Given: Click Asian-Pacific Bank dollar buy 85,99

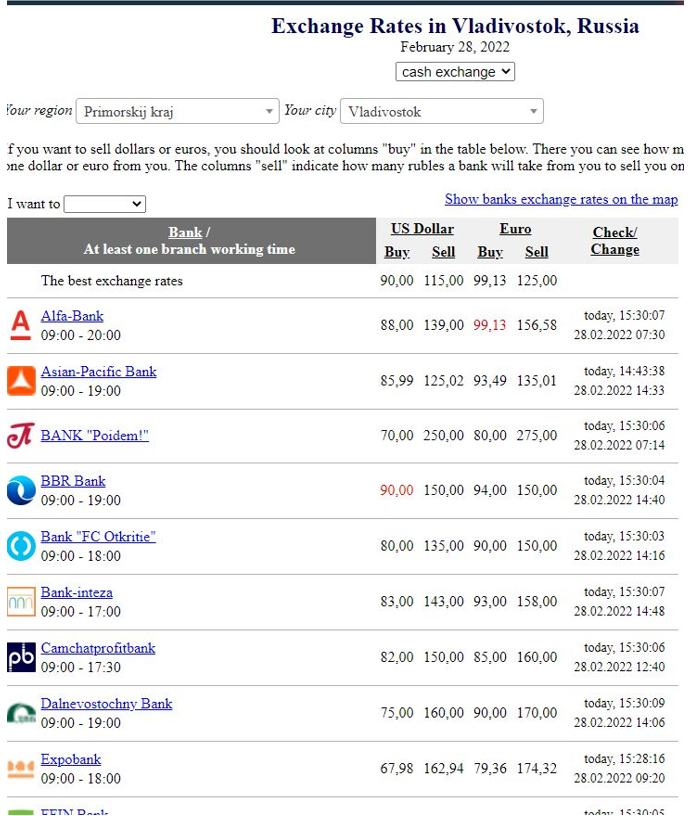Looking at the screenshot, I should 396,381.
